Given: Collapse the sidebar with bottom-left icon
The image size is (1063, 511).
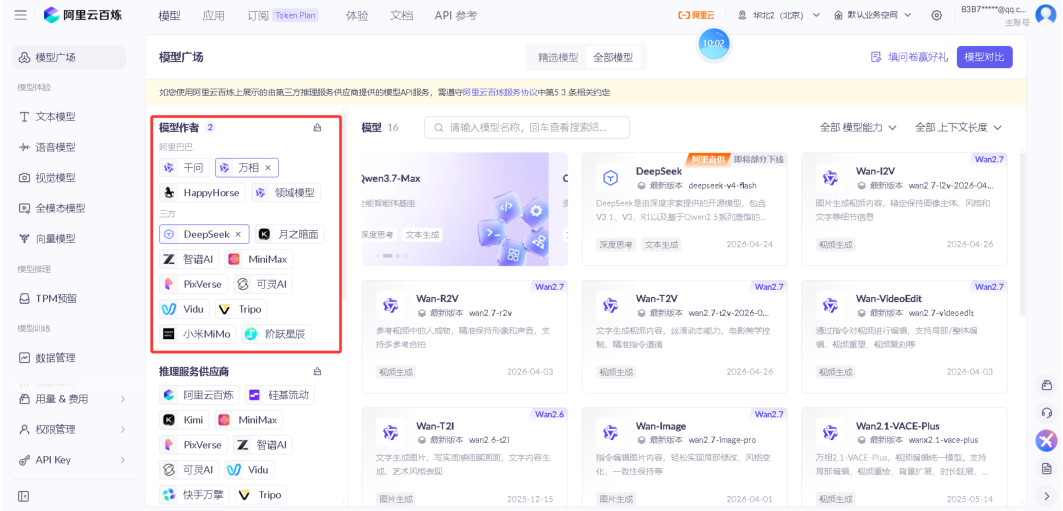Looking at the screenshot, I should tap(24, 497).
